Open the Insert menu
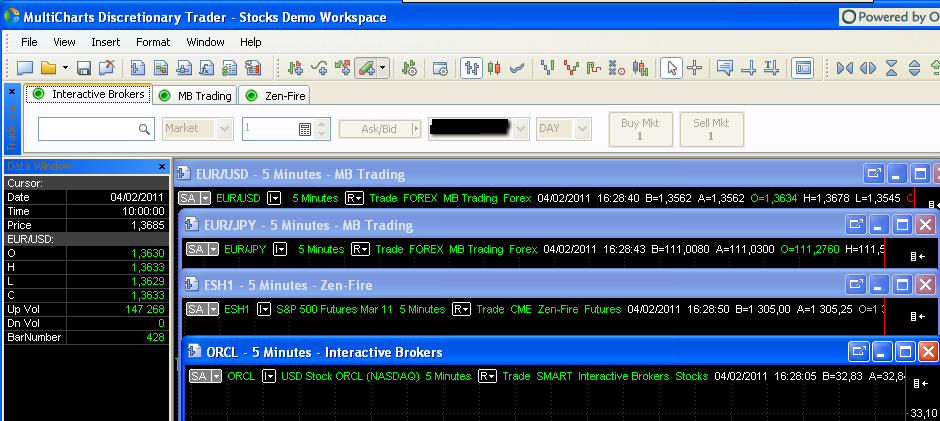The width and height of the screenshot is (940, 421). click(x=106, y=42)
